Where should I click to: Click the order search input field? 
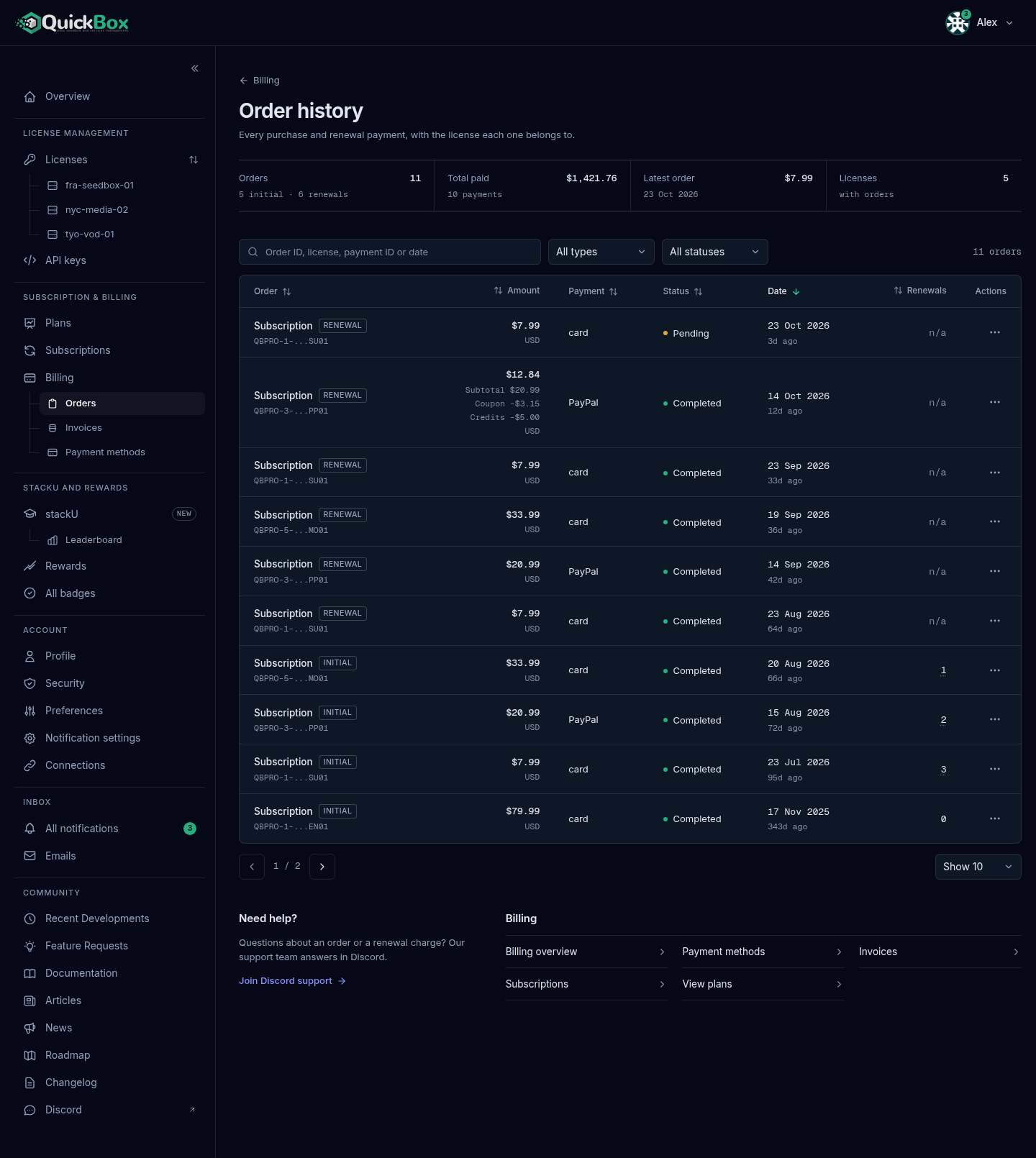click(x=390, y=252)
